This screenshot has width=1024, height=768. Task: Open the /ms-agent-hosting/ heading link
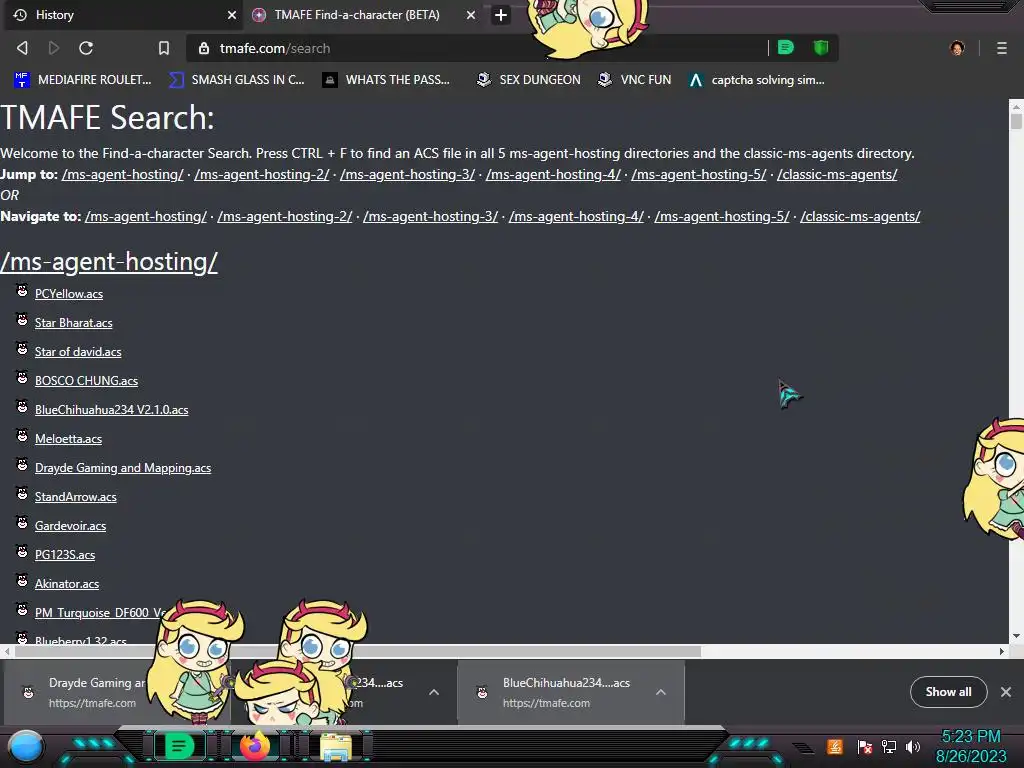coord(109,262)
